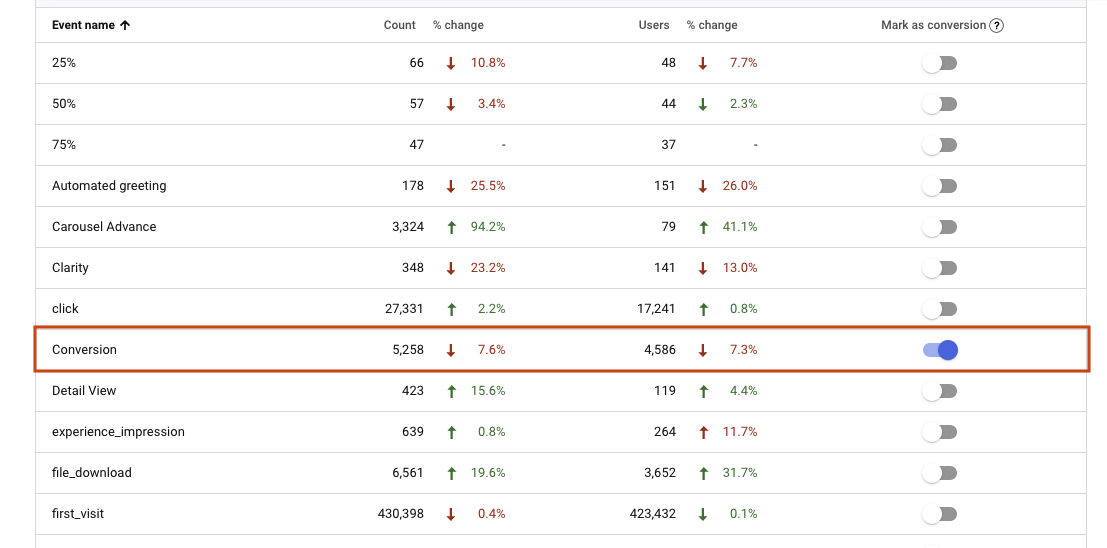Click the up arrow beside 19.6% for file_download
Image resolution: width=1107 pixels, height=548 pixels.
pos(451,473)
